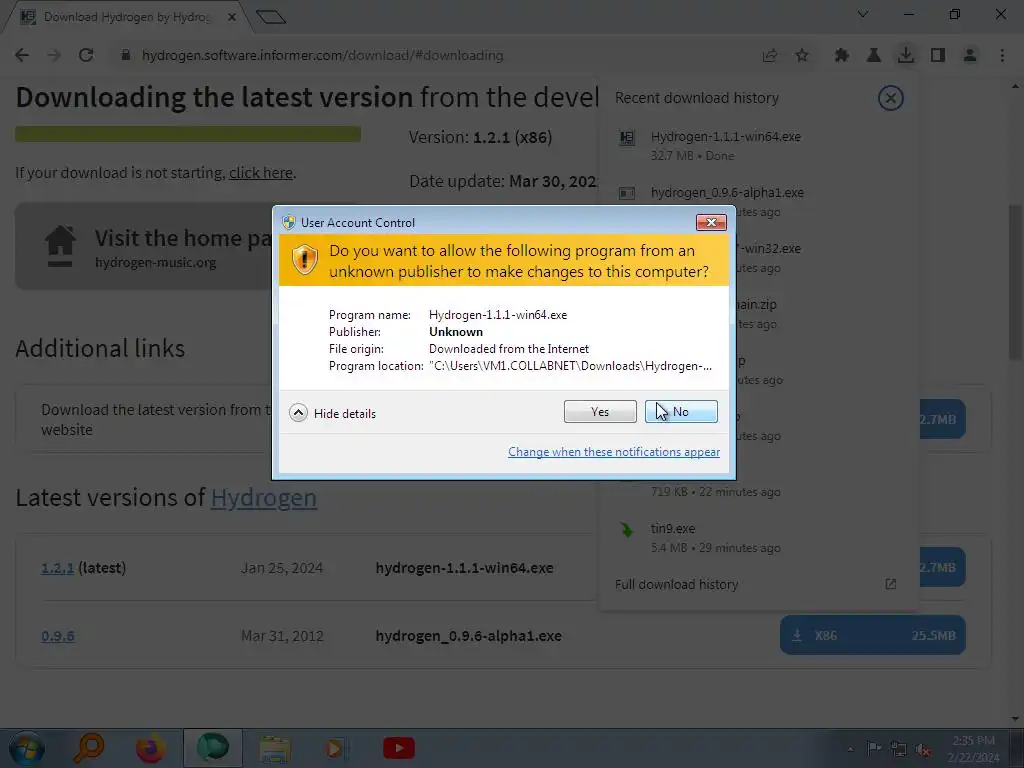Click the Hydrogen-1.1.1-win64.exe file icon
The height and width of the screenshot is (768, 1024).
pos(627,137)
